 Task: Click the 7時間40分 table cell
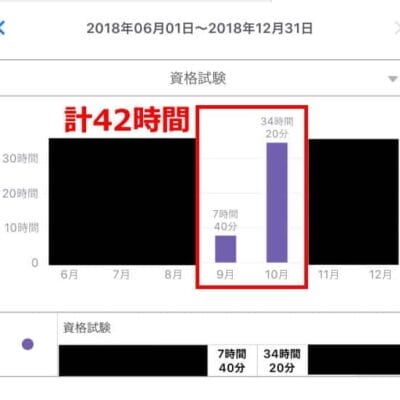232,361
